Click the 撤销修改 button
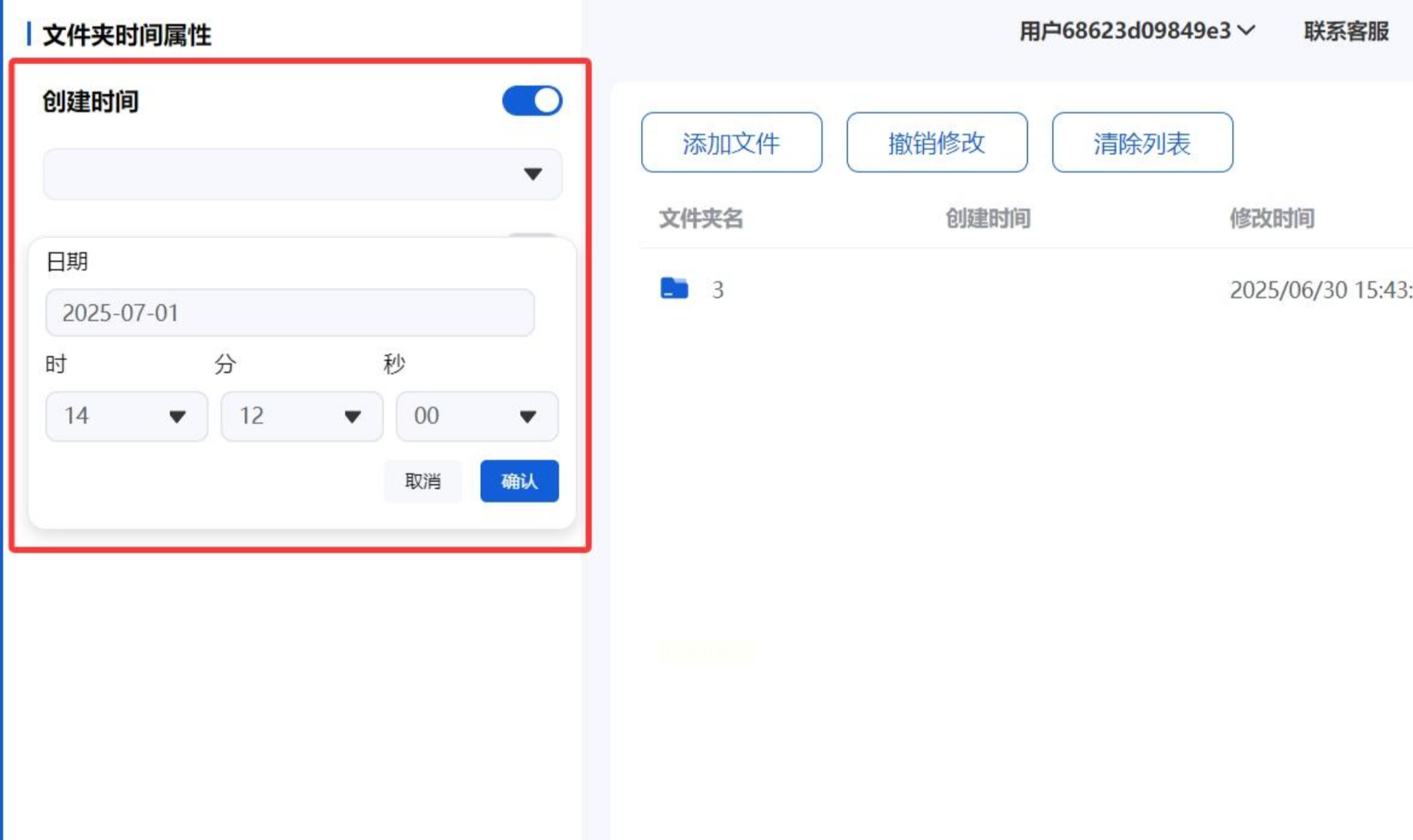 pos(937,142)
